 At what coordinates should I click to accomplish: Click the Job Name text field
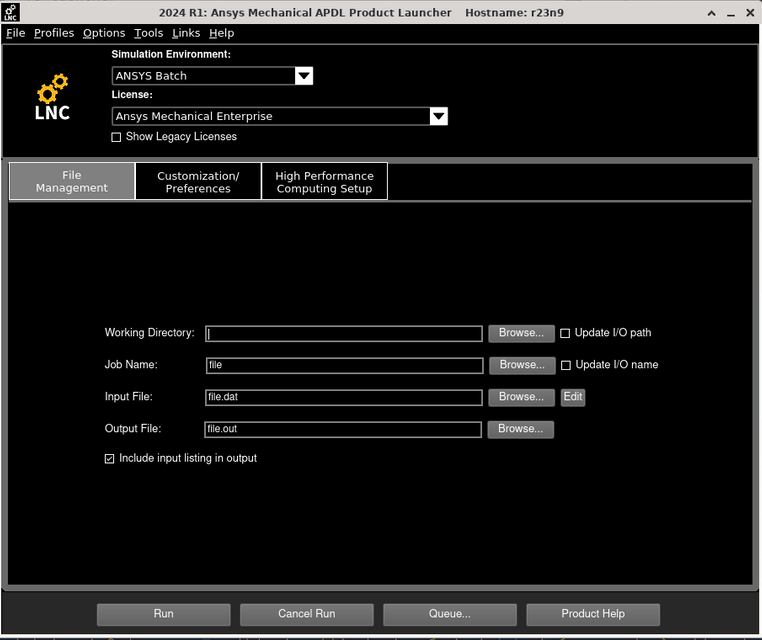click(344, 366)
